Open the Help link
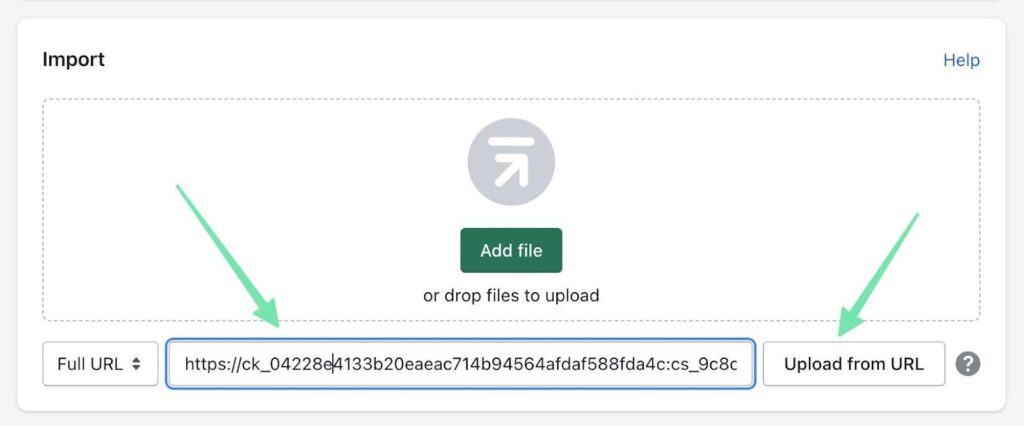 point(961,60)
